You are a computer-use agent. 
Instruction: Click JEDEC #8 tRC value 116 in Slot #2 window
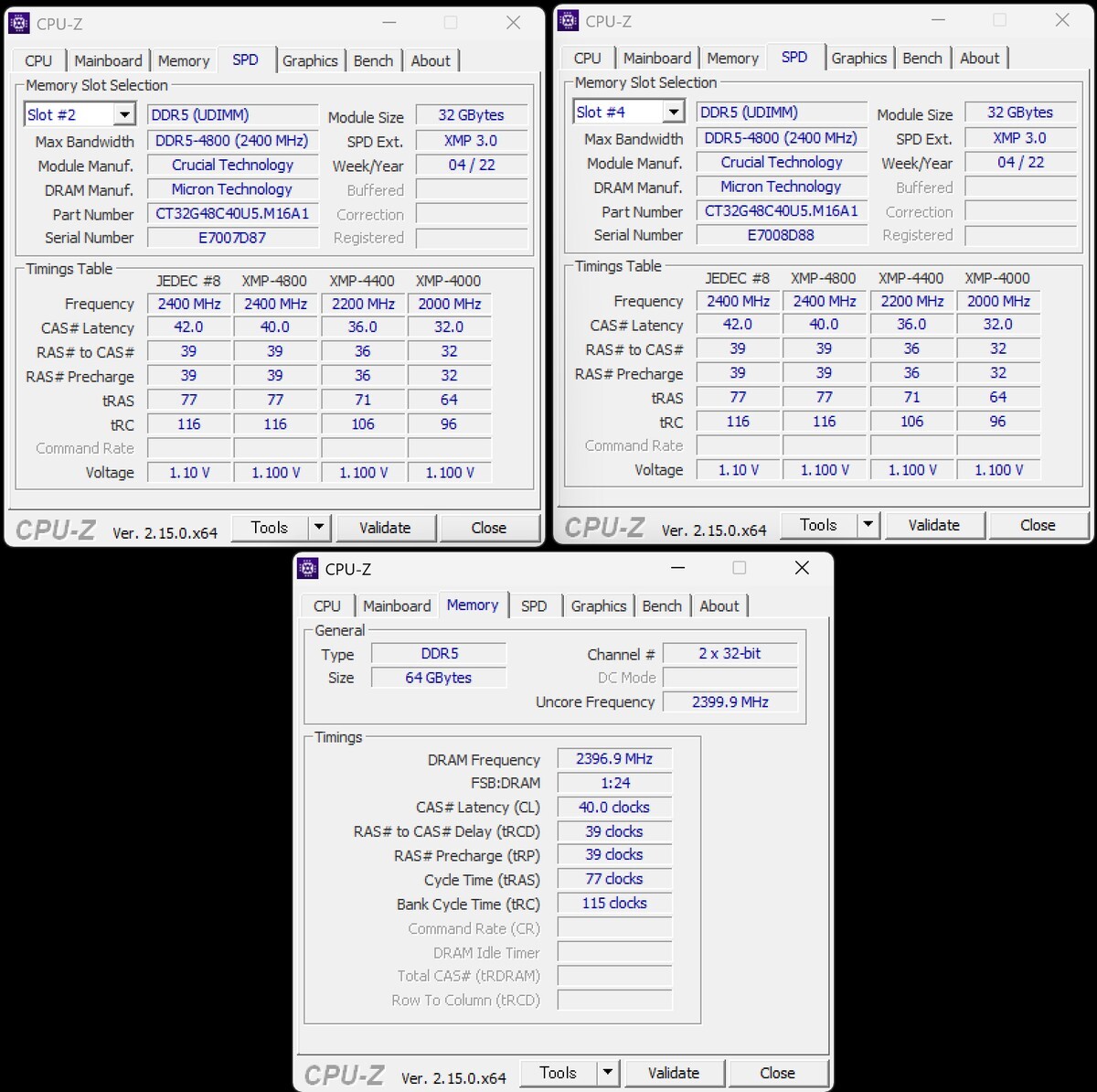click(188, 424)
